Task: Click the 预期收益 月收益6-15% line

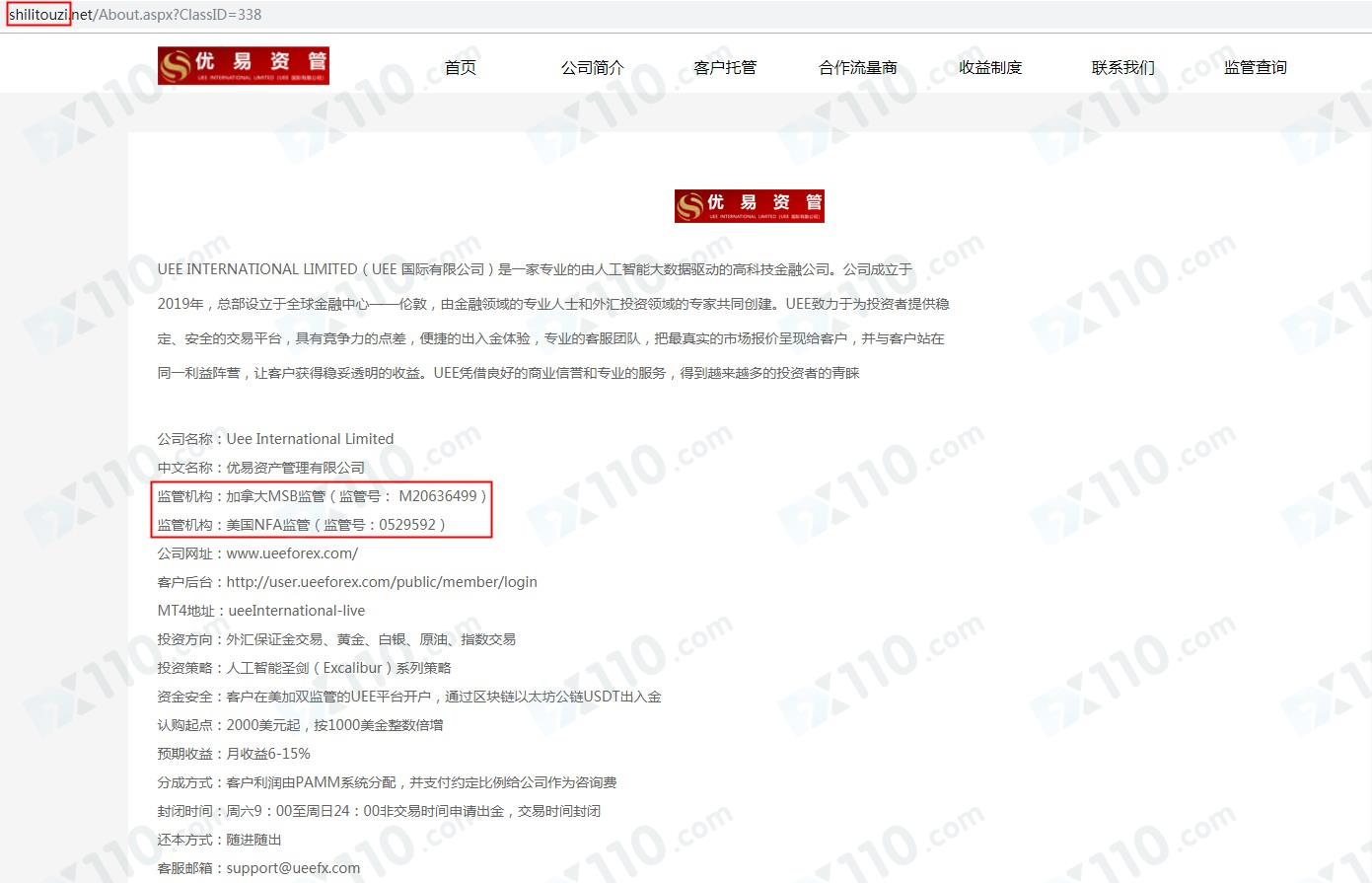Action: click(234, 754)
